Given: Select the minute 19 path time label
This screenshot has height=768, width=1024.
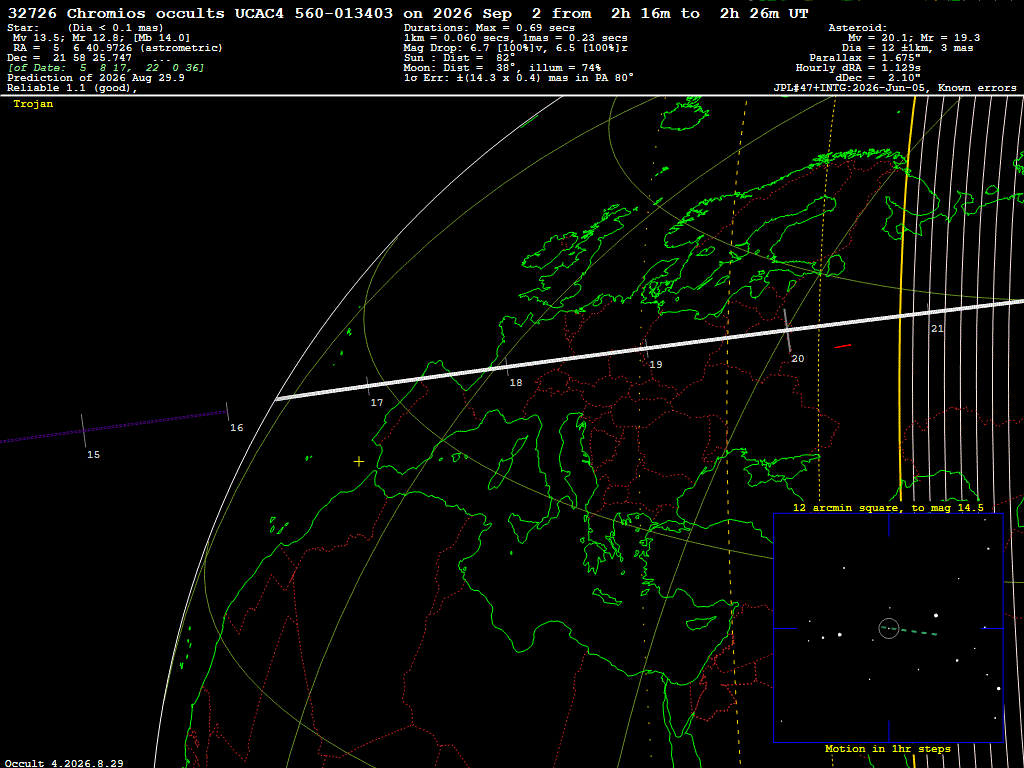Looking at the screenshot, I should 656,364.
